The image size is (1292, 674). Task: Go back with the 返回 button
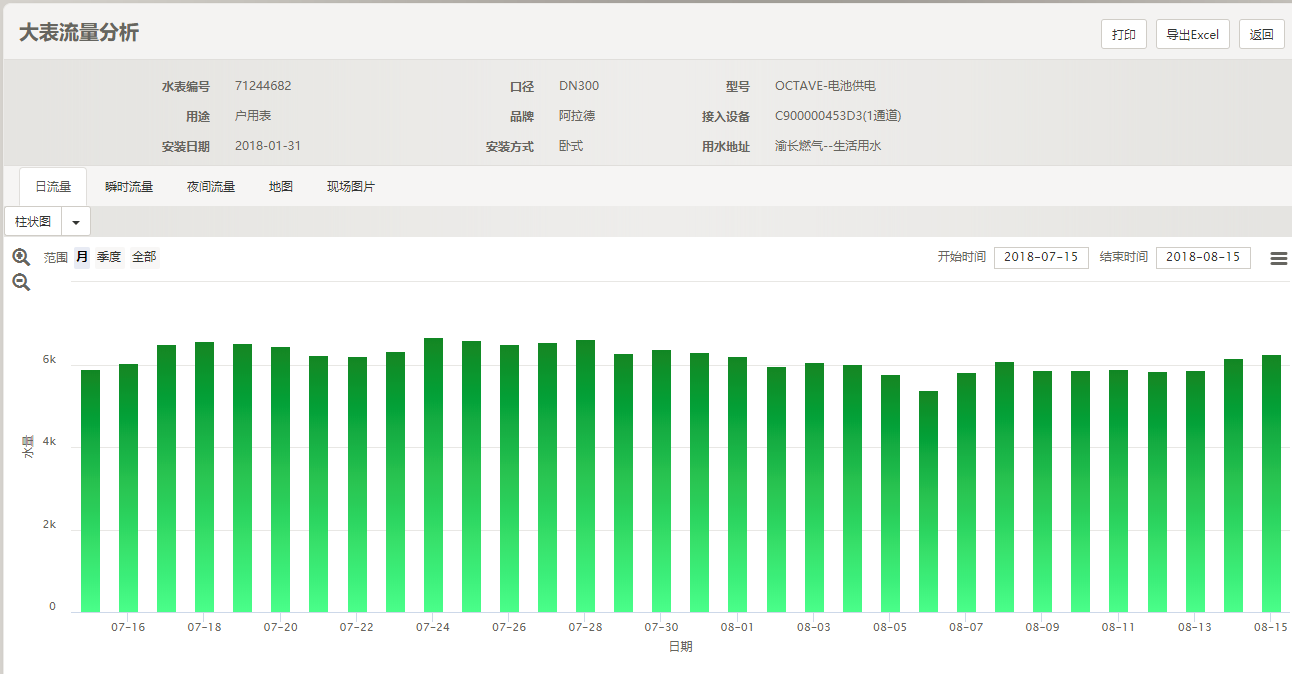[x=1262, y=34]
